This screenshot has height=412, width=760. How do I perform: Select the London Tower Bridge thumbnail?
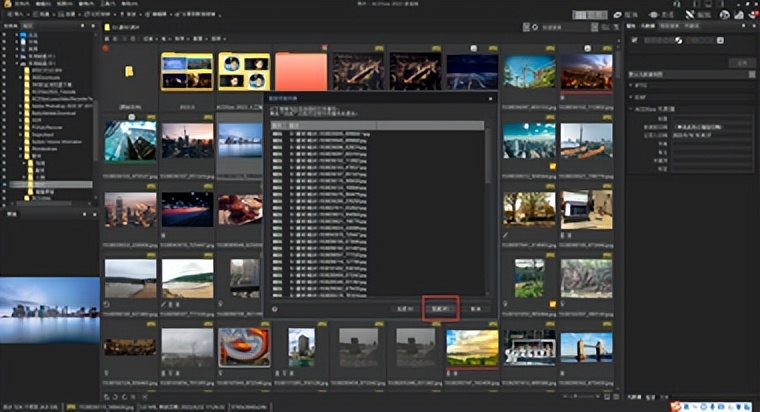click(x=586, y=348)
